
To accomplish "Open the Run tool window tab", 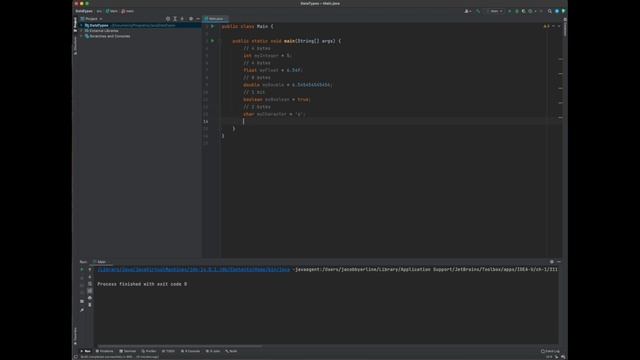I will tap(86, 351).
